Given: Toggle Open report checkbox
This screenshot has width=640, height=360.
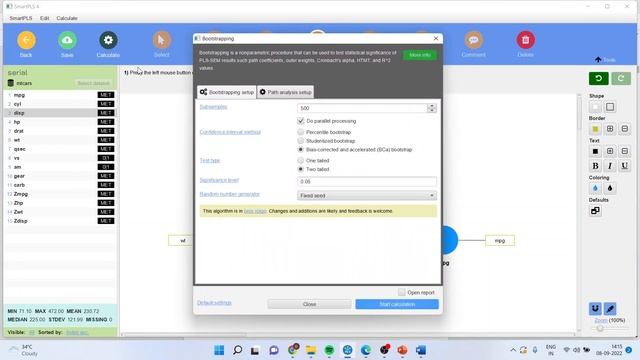Looking at the screenshot, I should [402, 292].
